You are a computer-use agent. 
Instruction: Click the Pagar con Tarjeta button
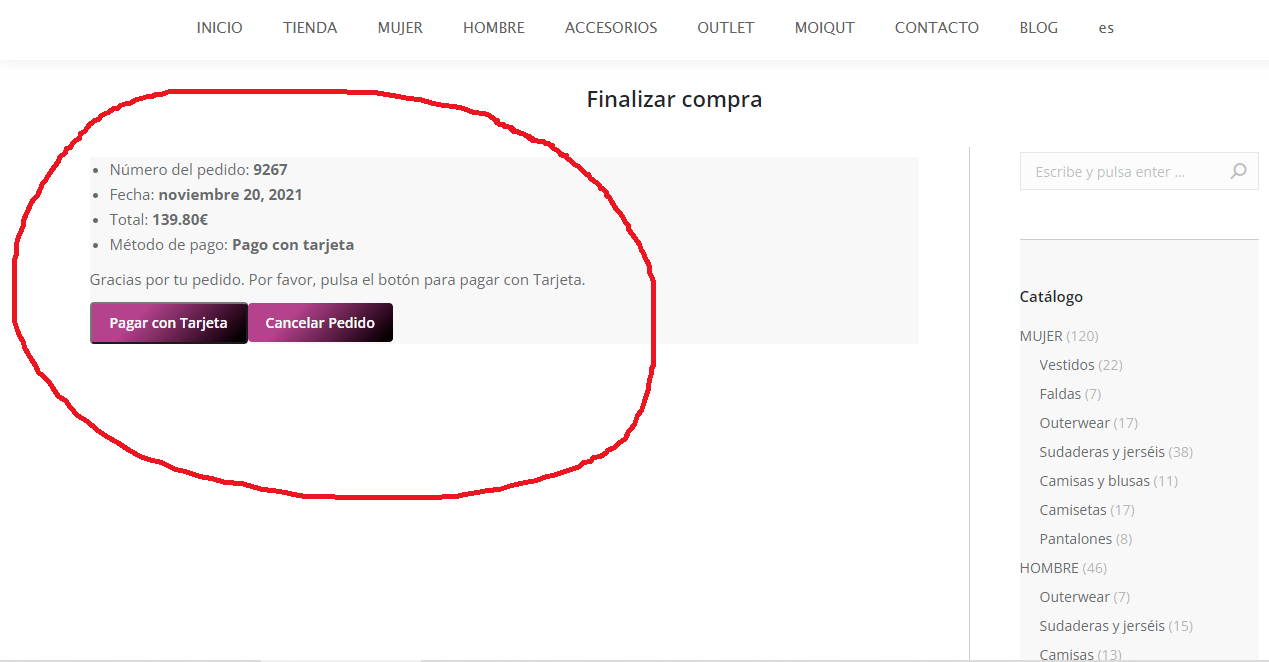pos(168,323)
